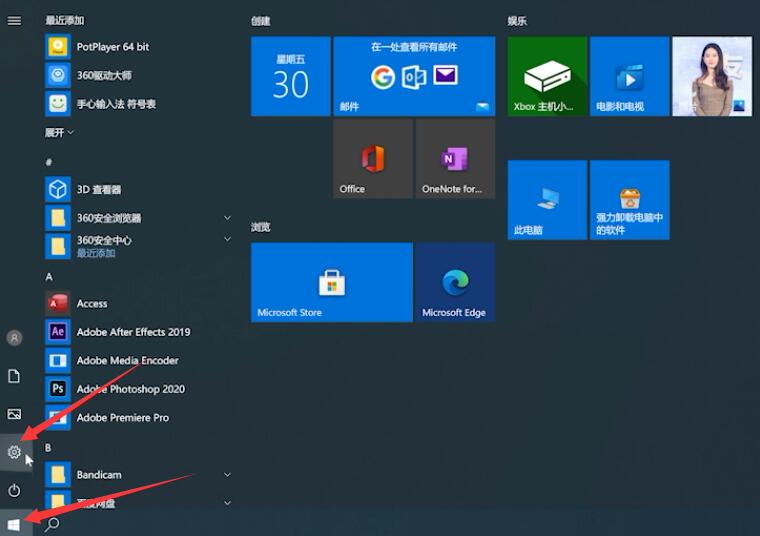Open 3D 查看器 app
Viewport: 760px width, 536px height.
tap(138, 189)
